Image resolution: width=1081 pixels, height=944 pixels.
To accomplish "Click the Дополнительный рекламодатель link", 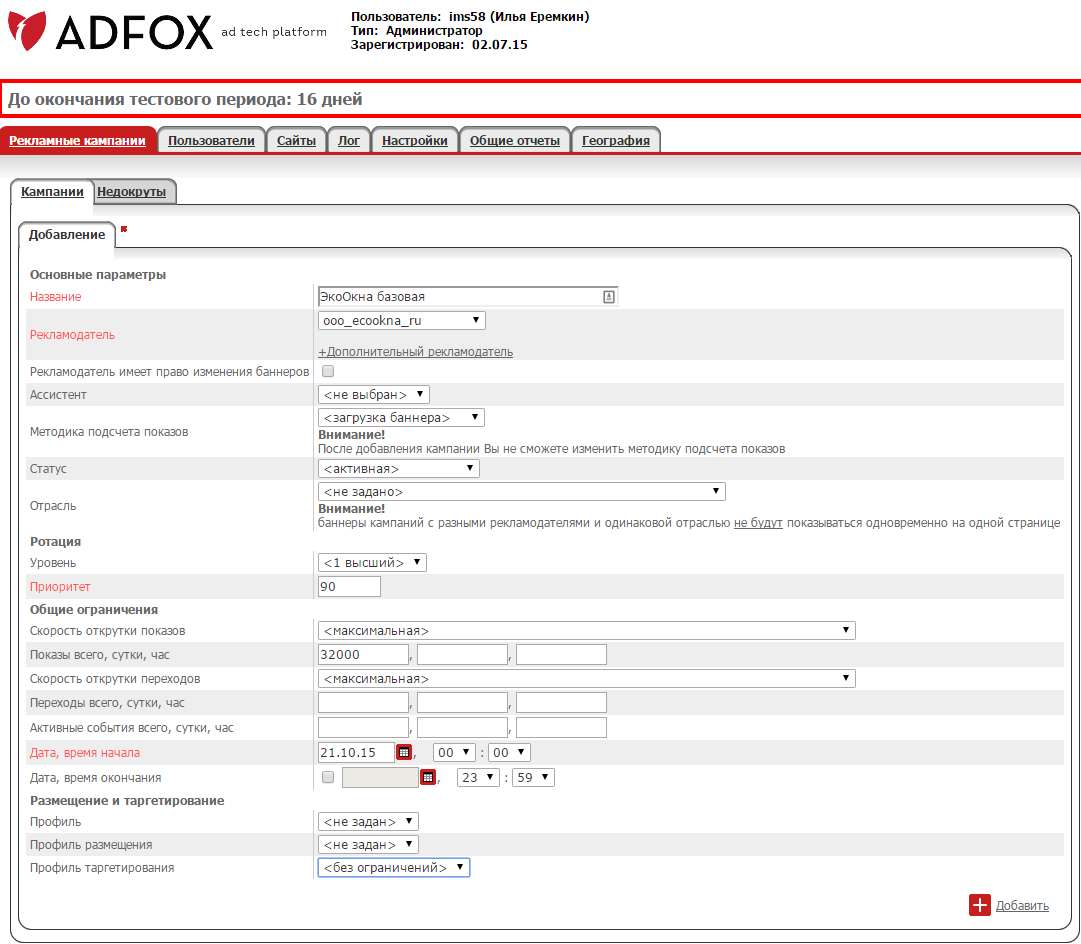I will pos(415,352).
